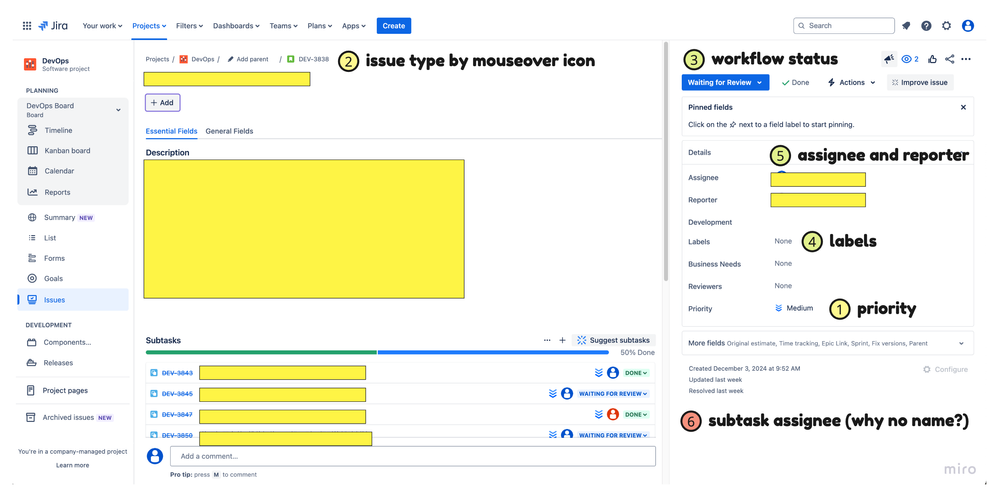Click the pencil icon beside Add parent
Screen dimensions: 999x497
(x=231, y=59)
